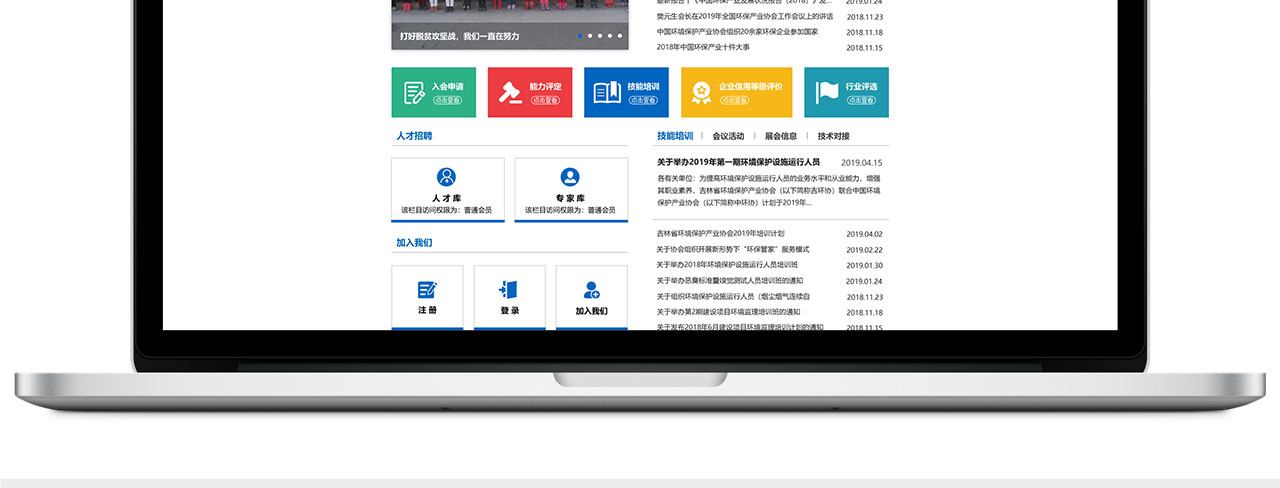Screen dimensions: 1280x488
Task: Click 点击查看 button on 企业信用等级评价 tile
Action: coord(734,100)
